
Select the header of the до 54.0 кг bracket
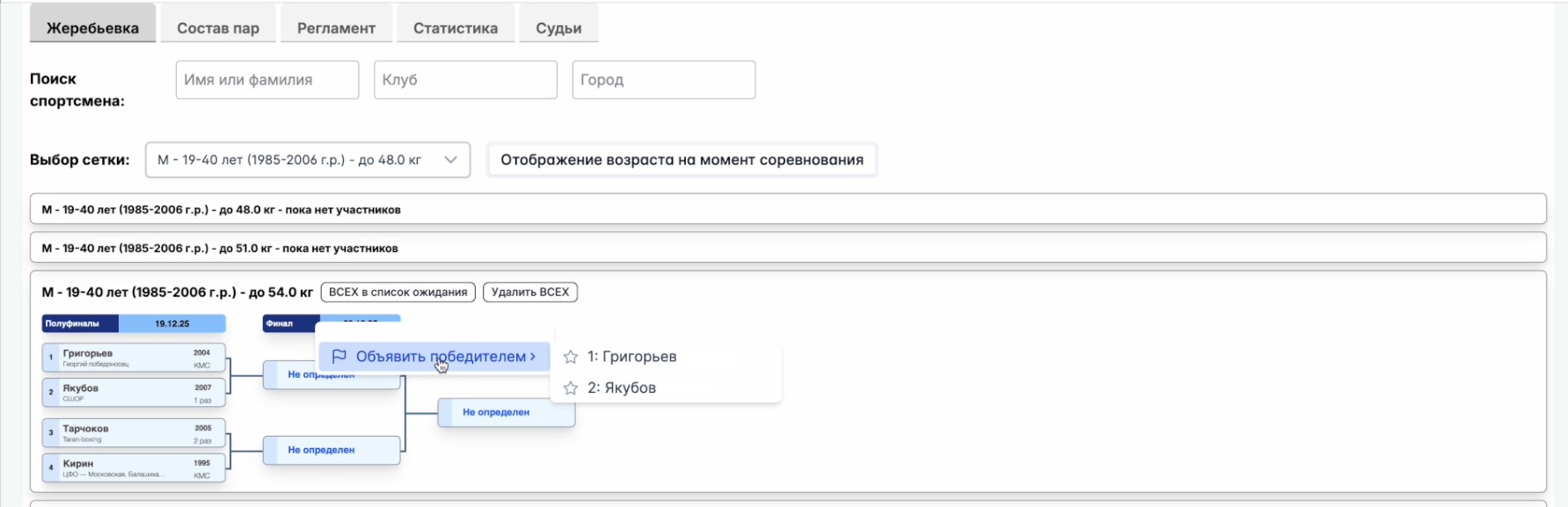point(178,292)
